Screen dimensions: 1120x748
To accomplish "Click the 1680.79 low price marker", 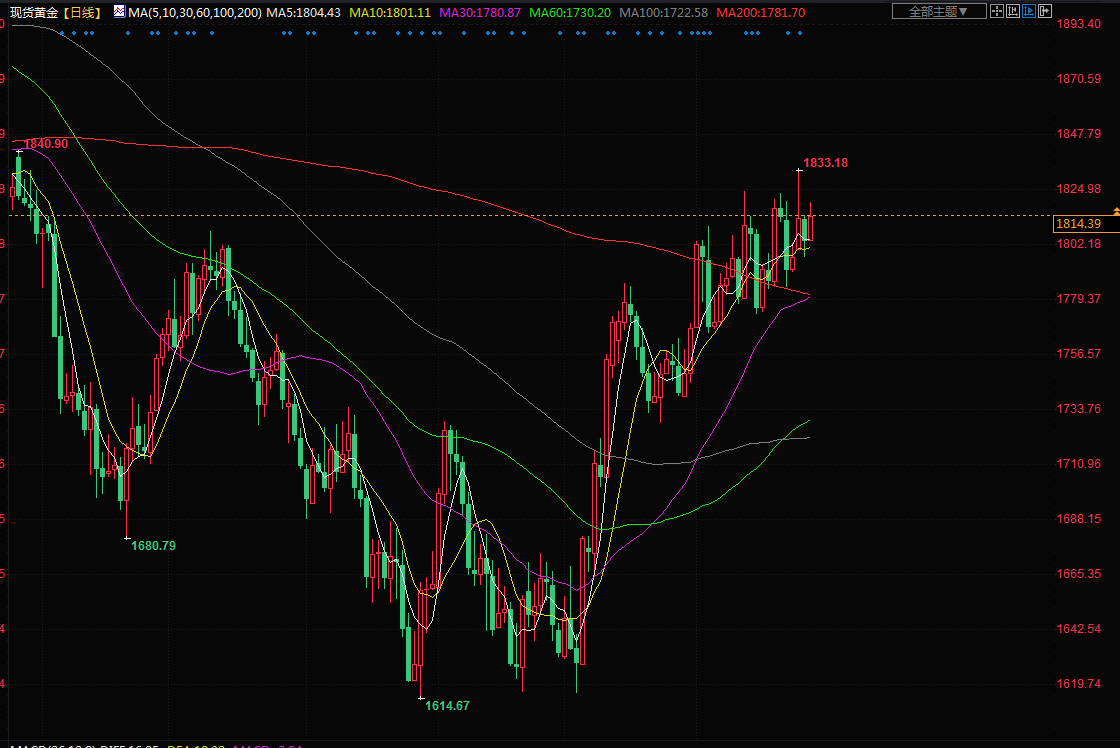I will click(x=153, y=545).
